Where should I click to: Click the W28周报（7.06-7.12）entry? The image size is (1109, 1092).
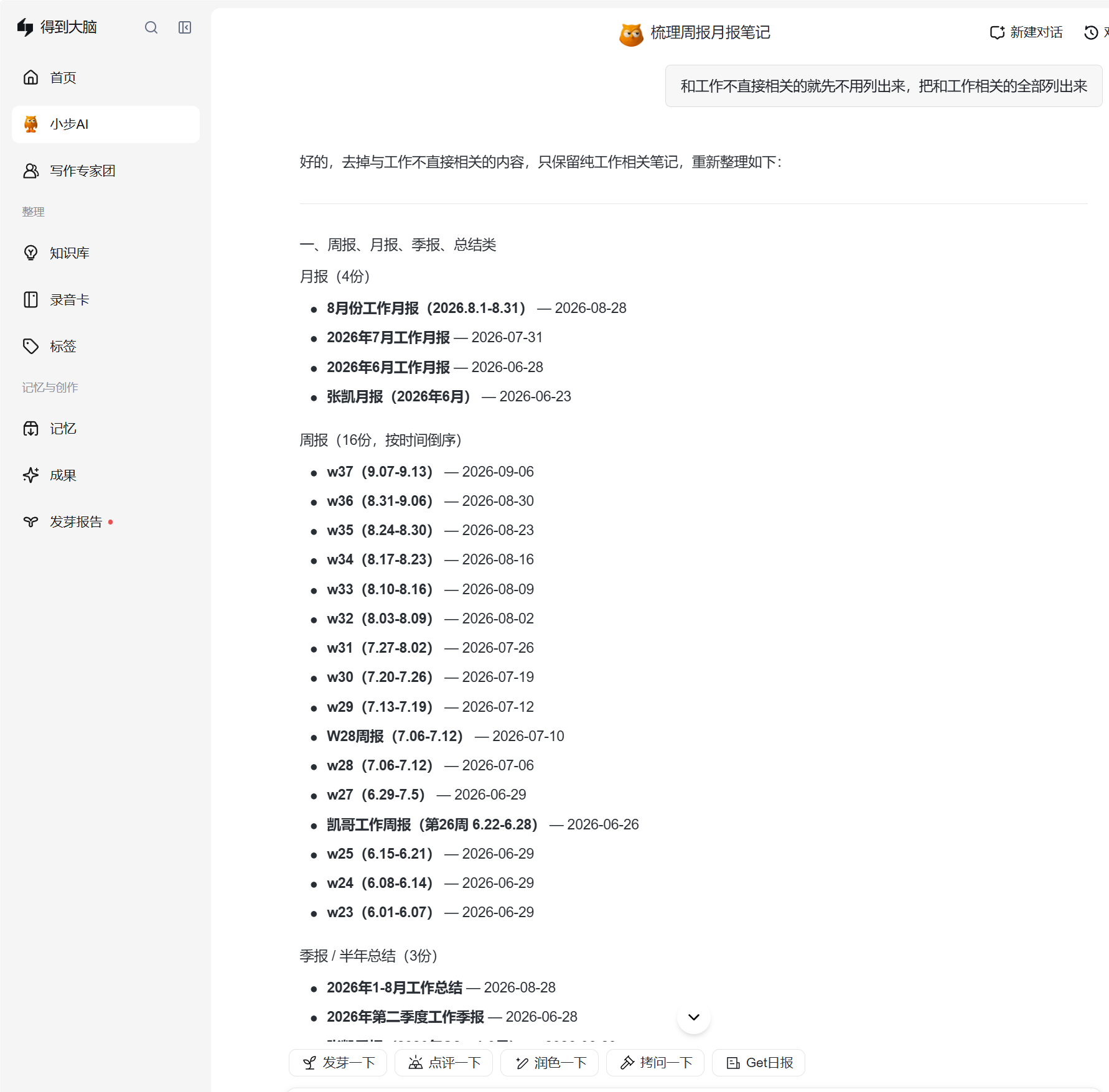446,736
